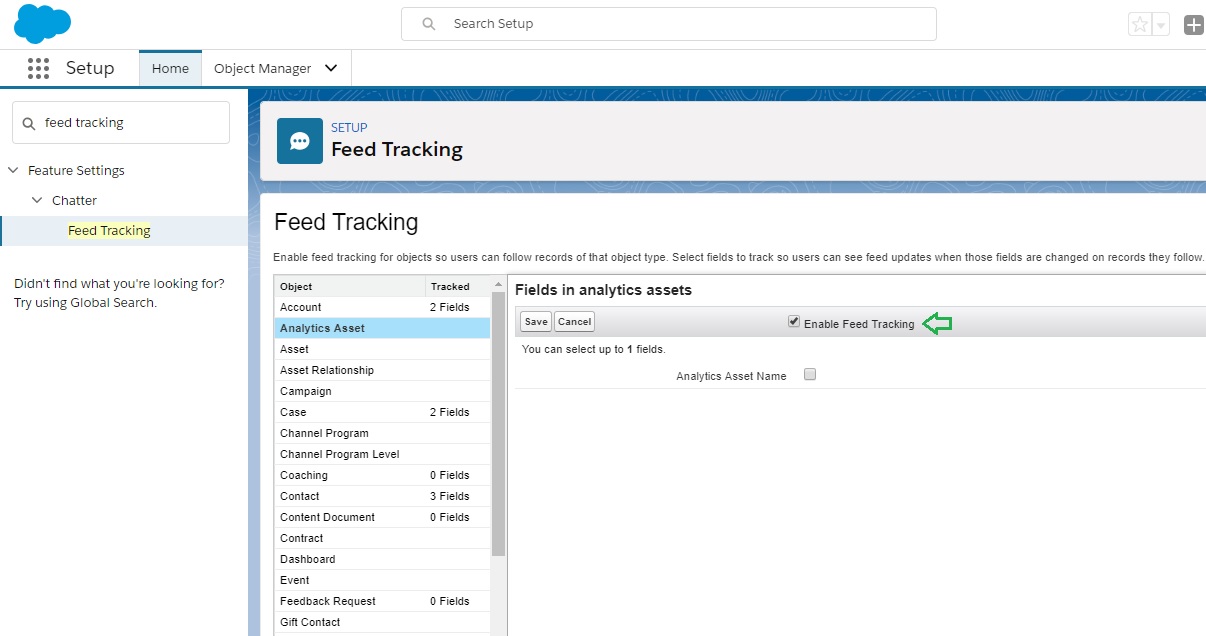
Task: Collapse the Feature Settings section
Action: [13, 170]
